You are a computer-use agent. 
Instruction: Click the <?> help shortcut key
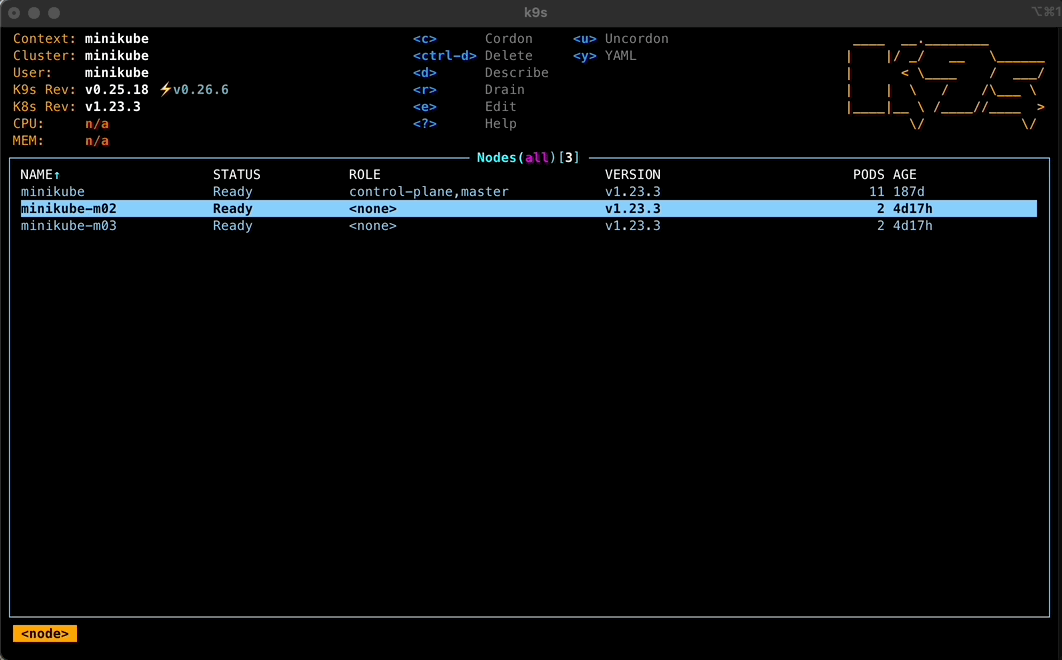point(425,123)
